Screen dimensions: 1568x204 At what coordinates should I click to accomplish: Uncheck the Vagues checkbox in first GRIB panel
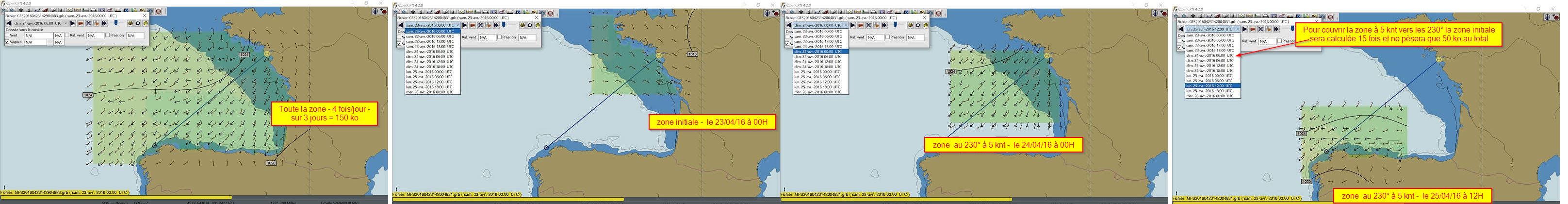click(x=7, y=42)
